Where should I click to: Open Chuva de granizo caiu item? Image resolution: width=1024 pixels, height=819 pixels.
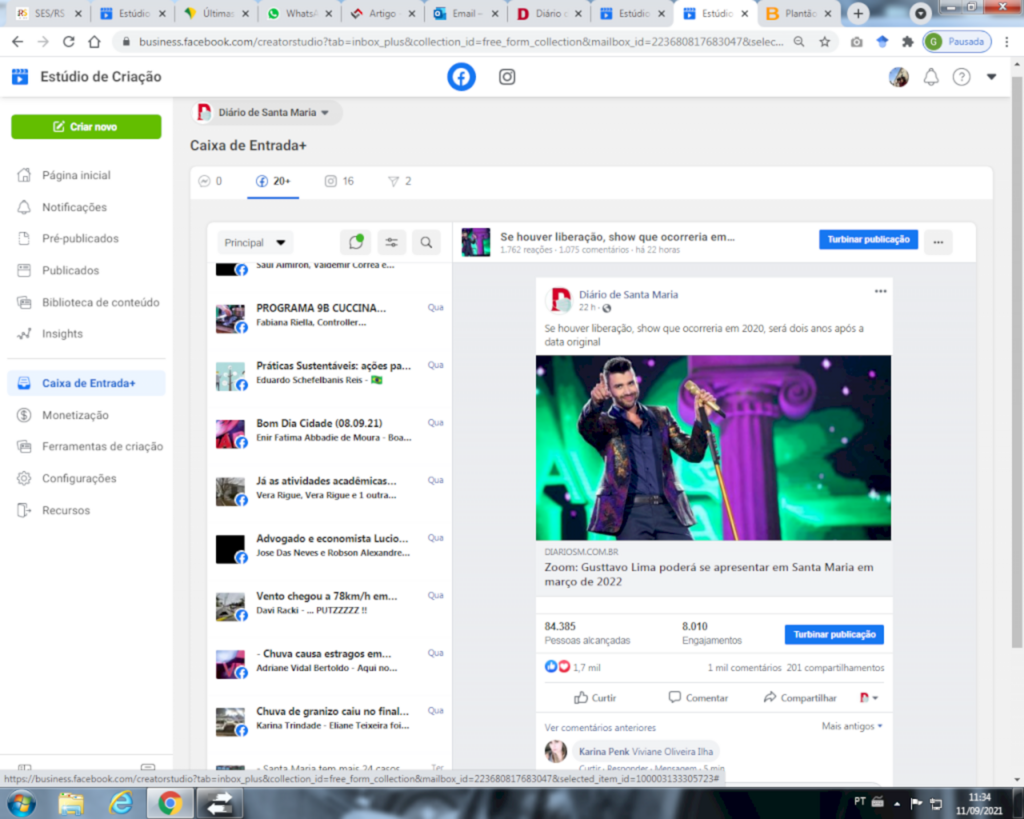pos(330,720)
